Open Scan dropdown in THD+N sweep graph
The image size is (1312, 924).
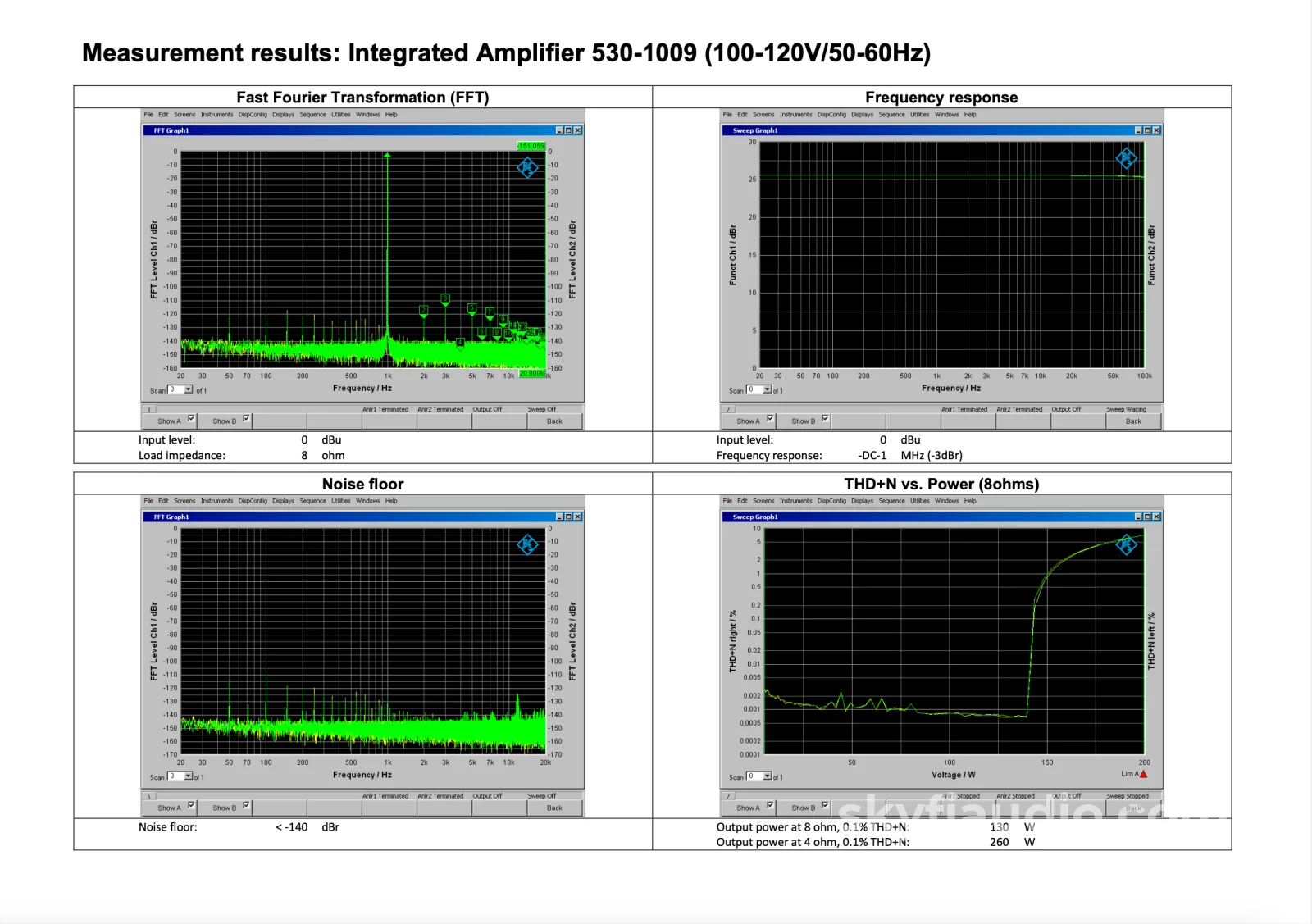pyautogui.click(x=759, y=776)
